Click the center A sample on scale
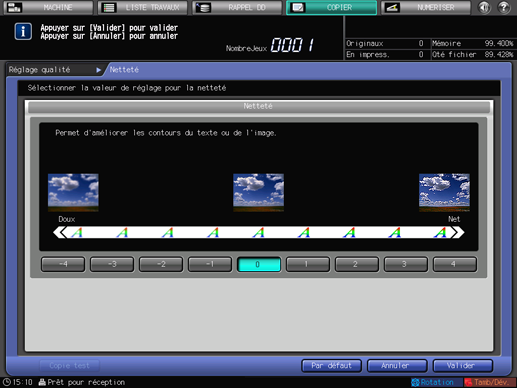This screenshot has height=388, width=517. pyautogui.click(x=259, y=232)
